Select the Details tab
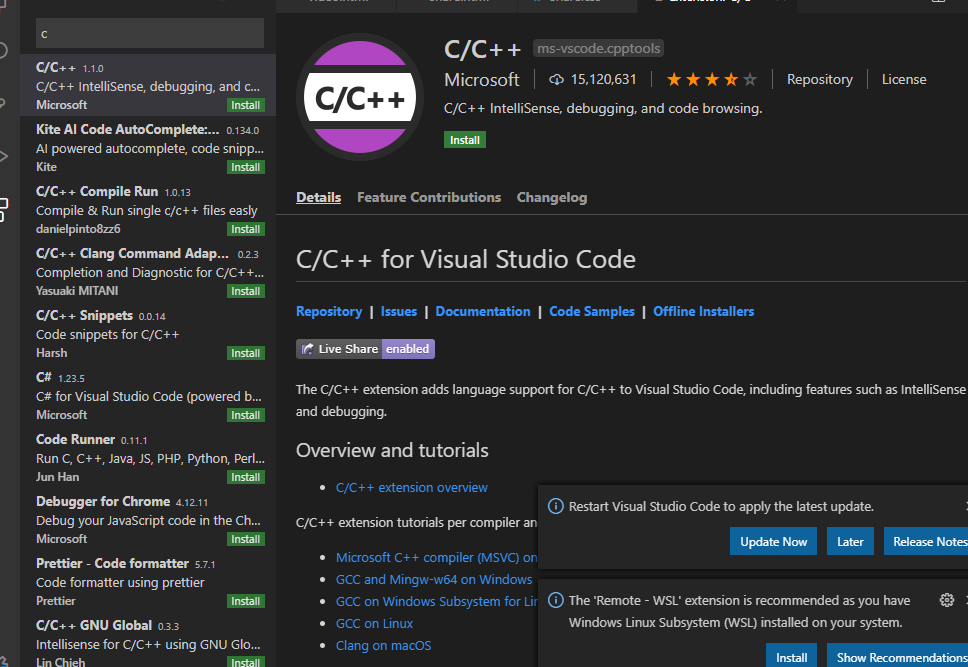Viewport: 968px width, 667px height. 318,198
